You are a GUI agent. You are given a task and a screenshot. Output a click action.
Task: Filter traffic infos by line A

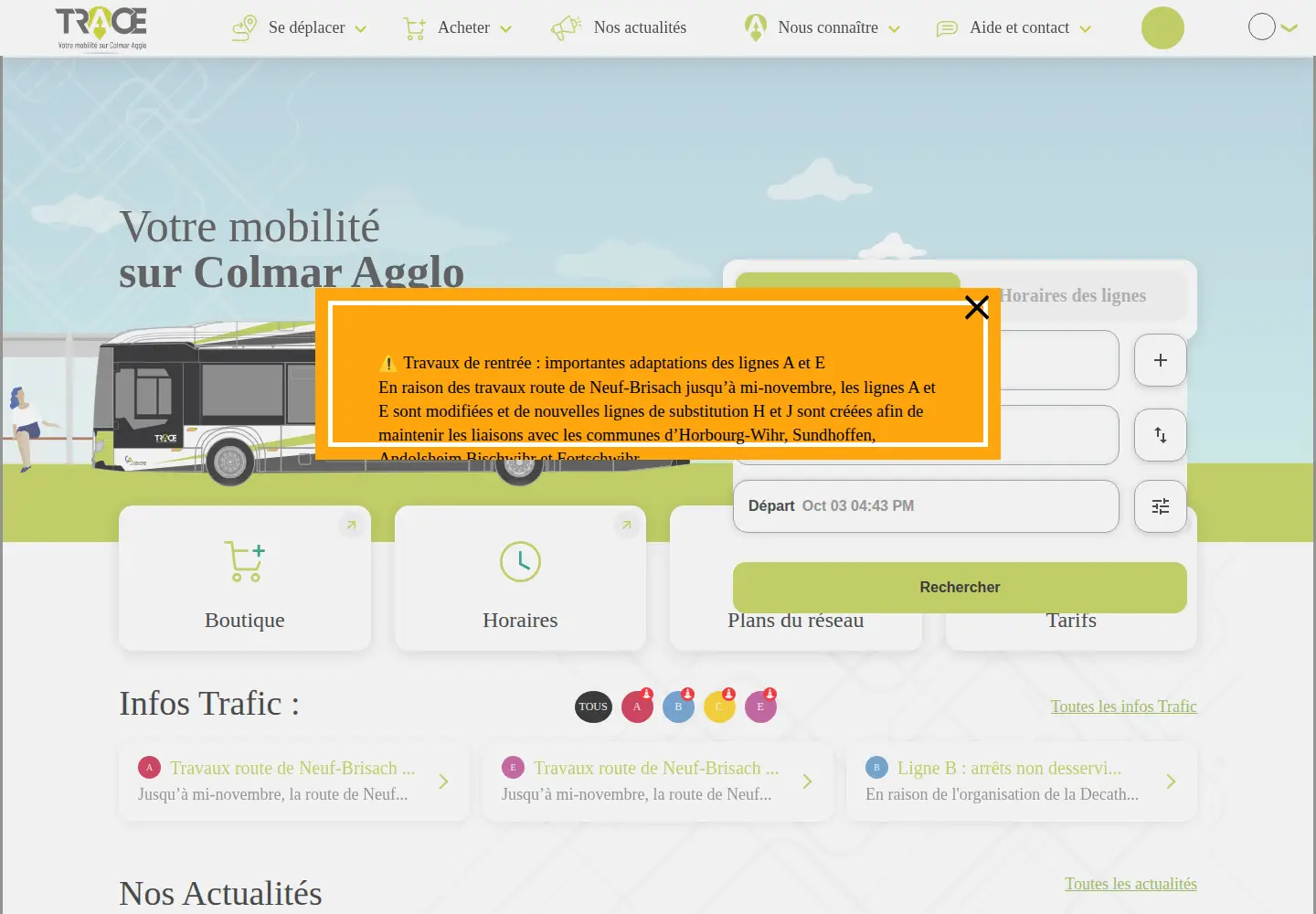pyautogui.click(x=637, y=707)
